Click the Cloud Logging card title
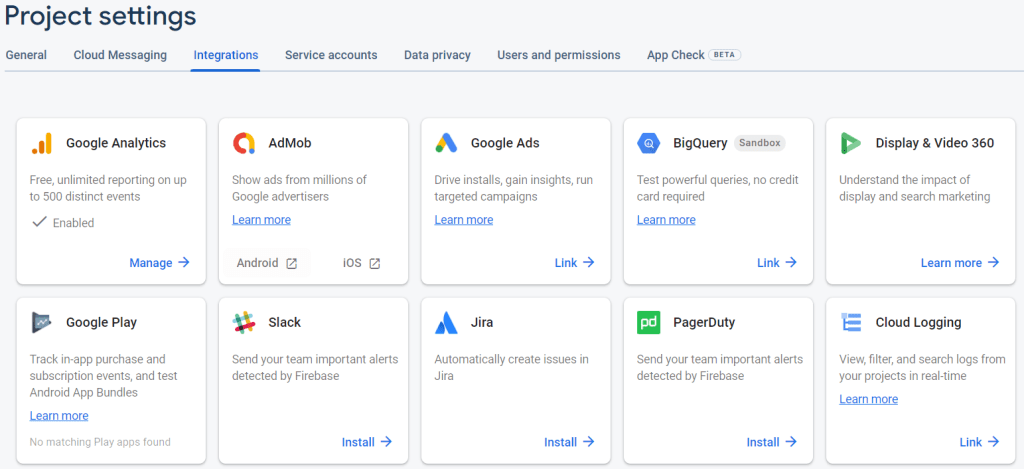 tap(919, 323)
